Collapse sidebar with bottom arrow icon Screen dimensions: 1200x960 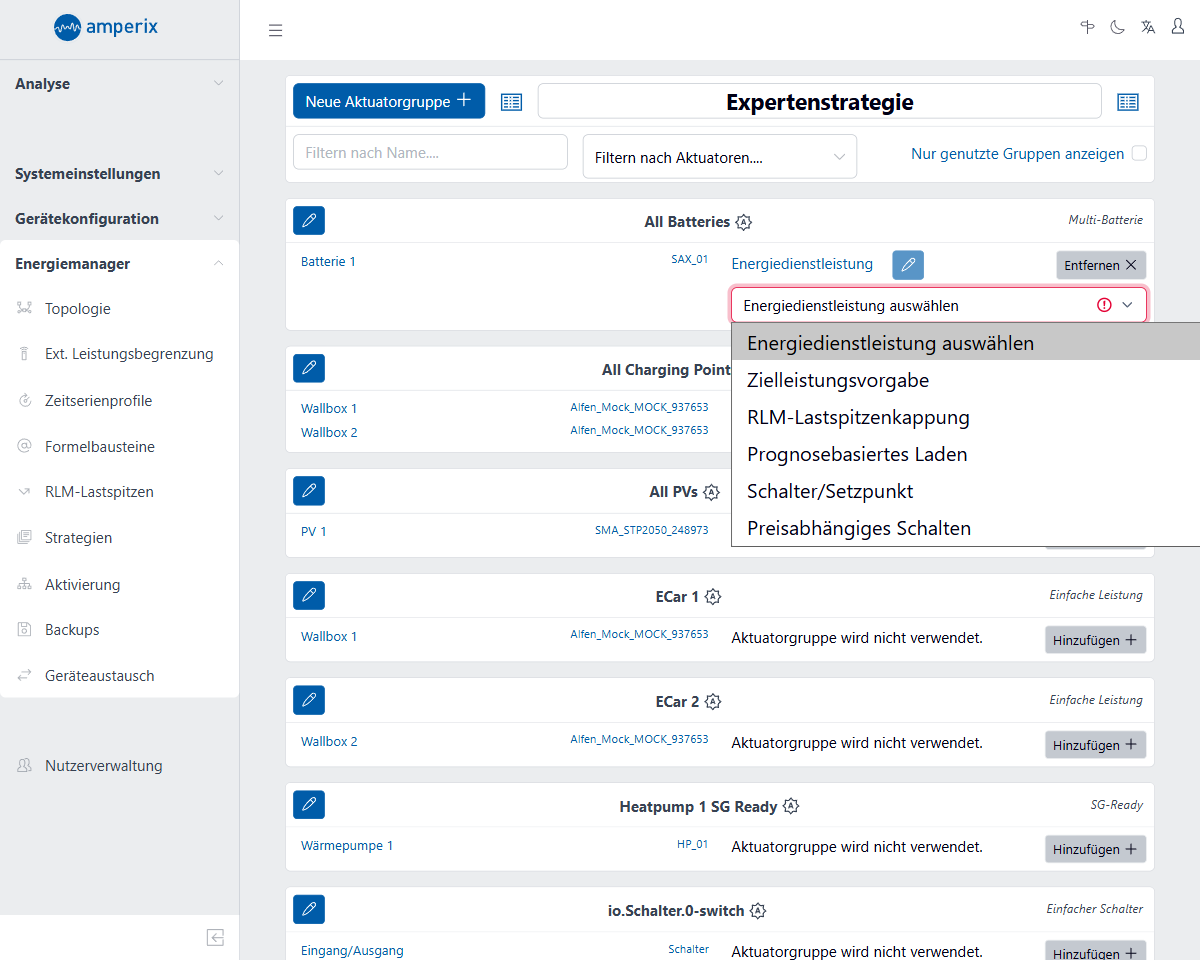[x=216, y=937]
